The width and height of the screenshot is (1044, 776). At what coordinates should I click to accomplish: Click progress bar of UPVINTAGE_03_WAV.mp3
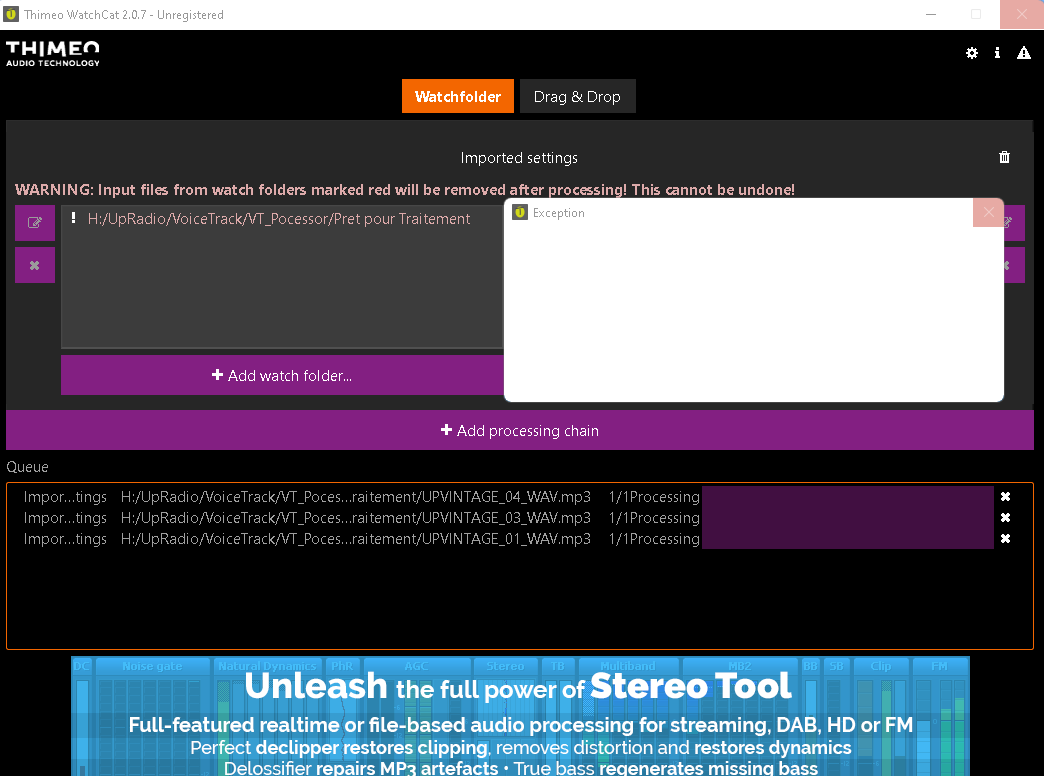(848, 518)
